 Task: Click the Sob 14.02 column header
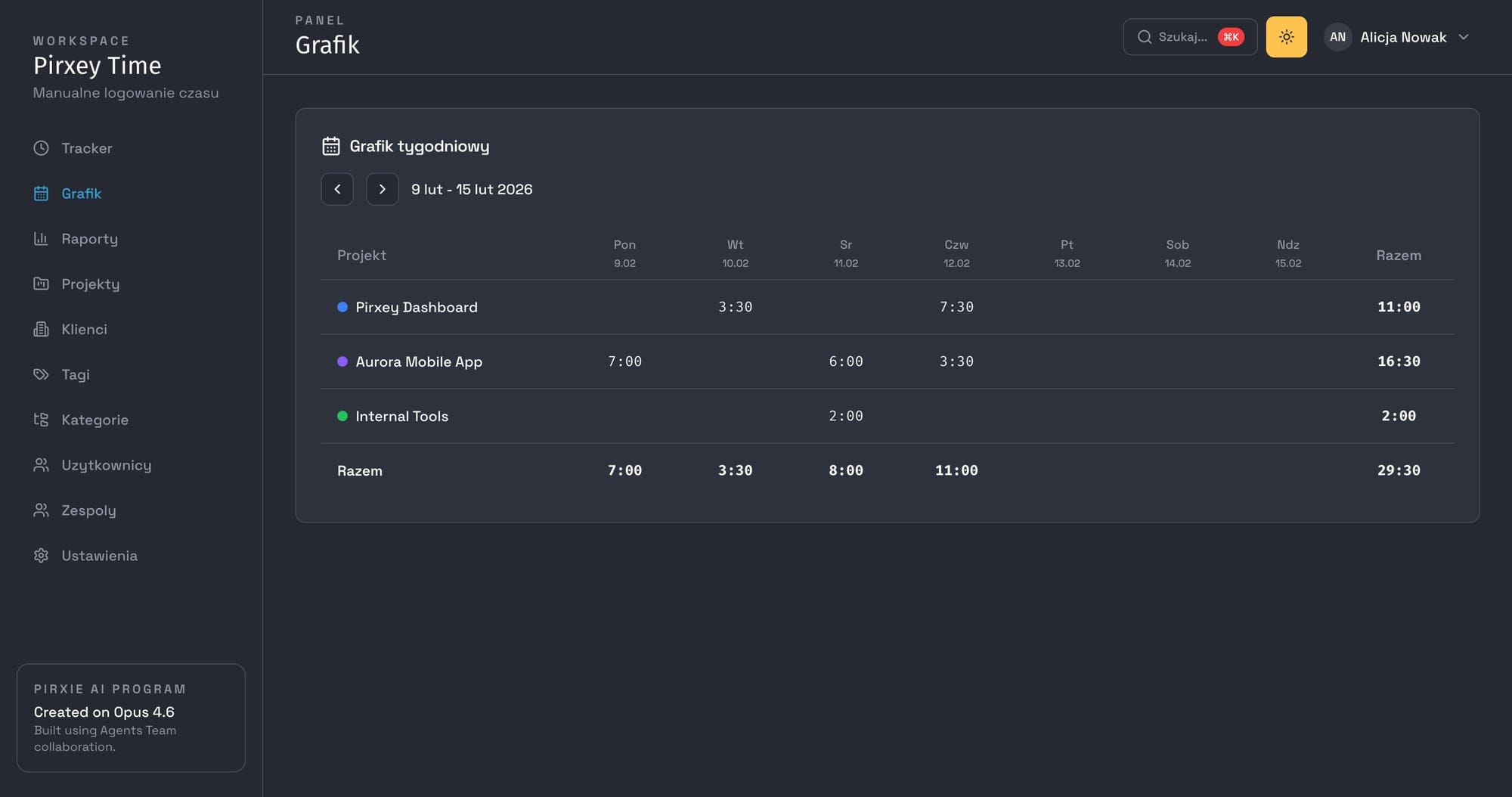1177,253
